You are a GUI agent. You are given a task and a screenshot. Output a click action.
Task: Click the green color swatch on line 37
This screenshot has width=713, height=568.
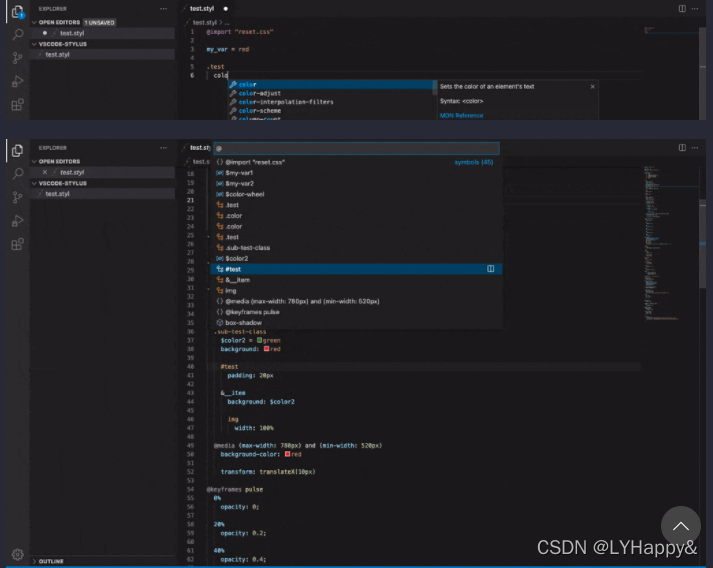coord(259,340)
